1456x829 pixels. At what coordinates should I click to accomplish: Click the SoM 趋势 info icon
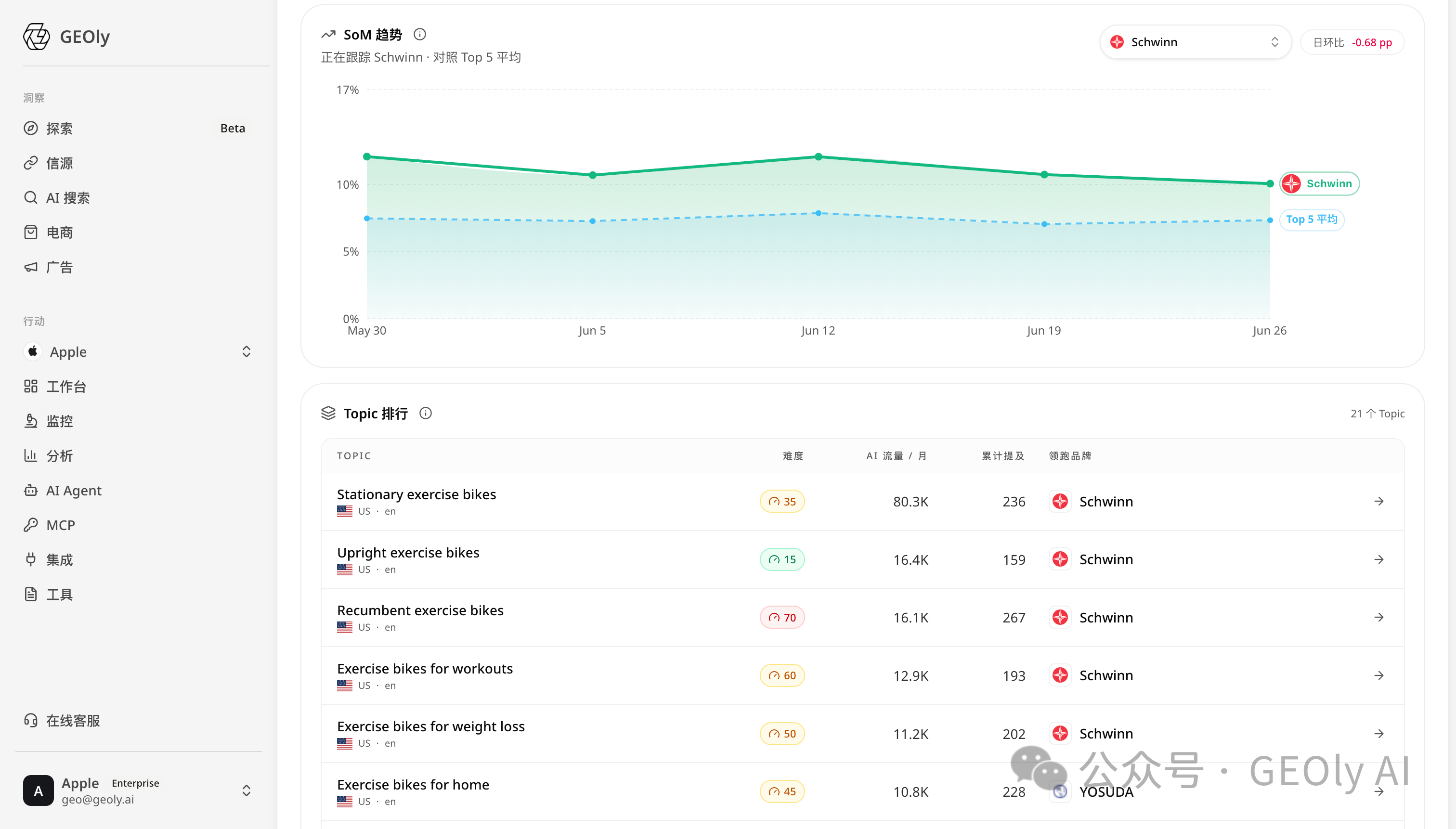tap(420, 35)
